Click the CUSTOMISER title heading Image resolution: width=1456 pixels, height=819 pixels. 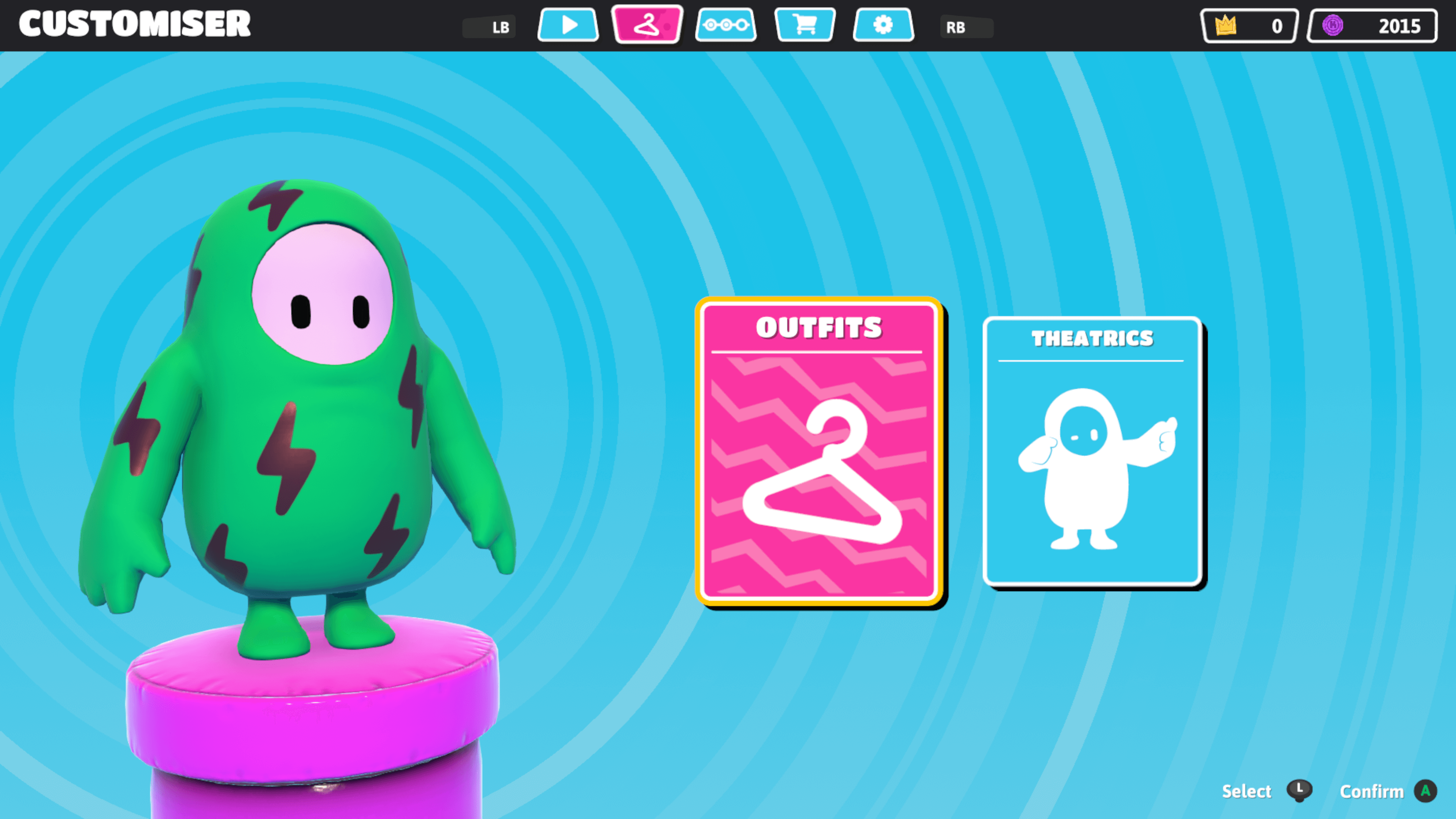(x=135, y=24)
